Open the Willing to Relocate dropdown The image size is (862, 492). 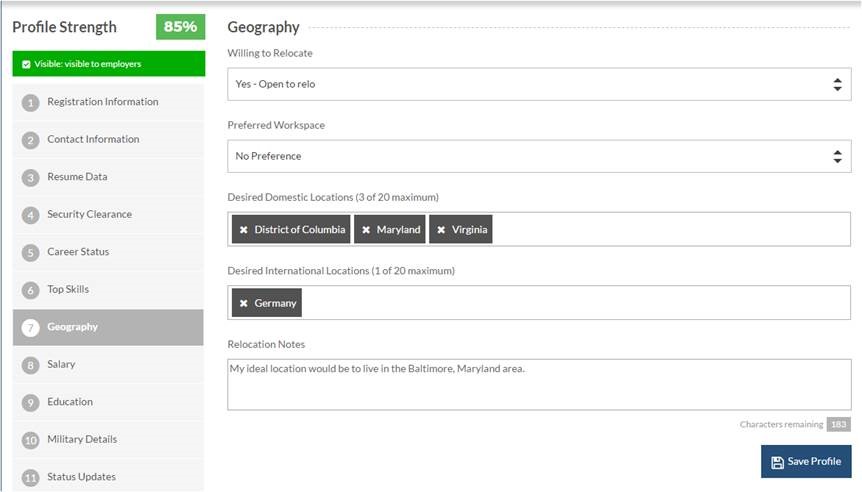click(539, 84)
